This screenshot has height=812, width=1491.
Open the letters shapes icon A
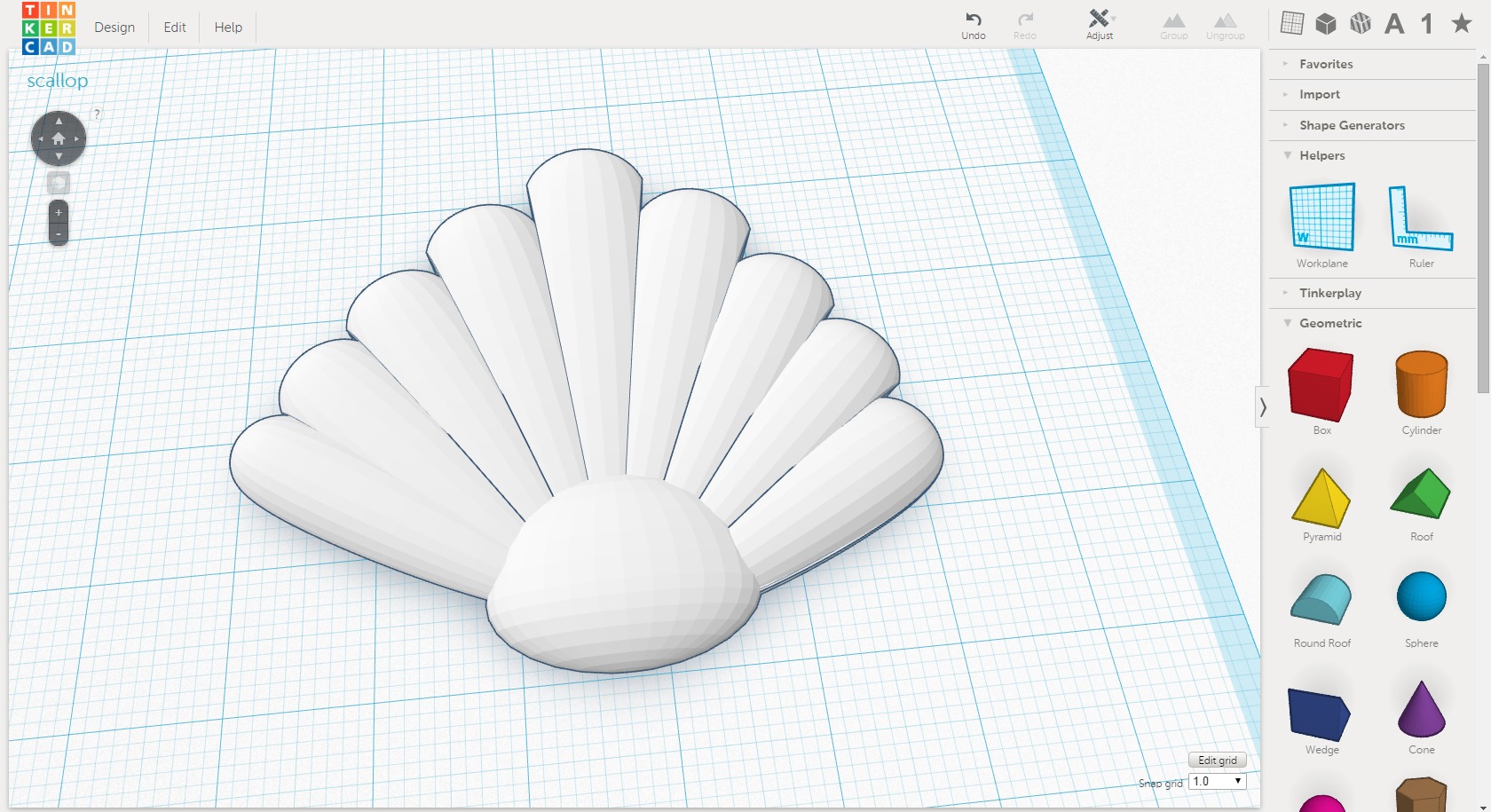[x=1394, y=24]
